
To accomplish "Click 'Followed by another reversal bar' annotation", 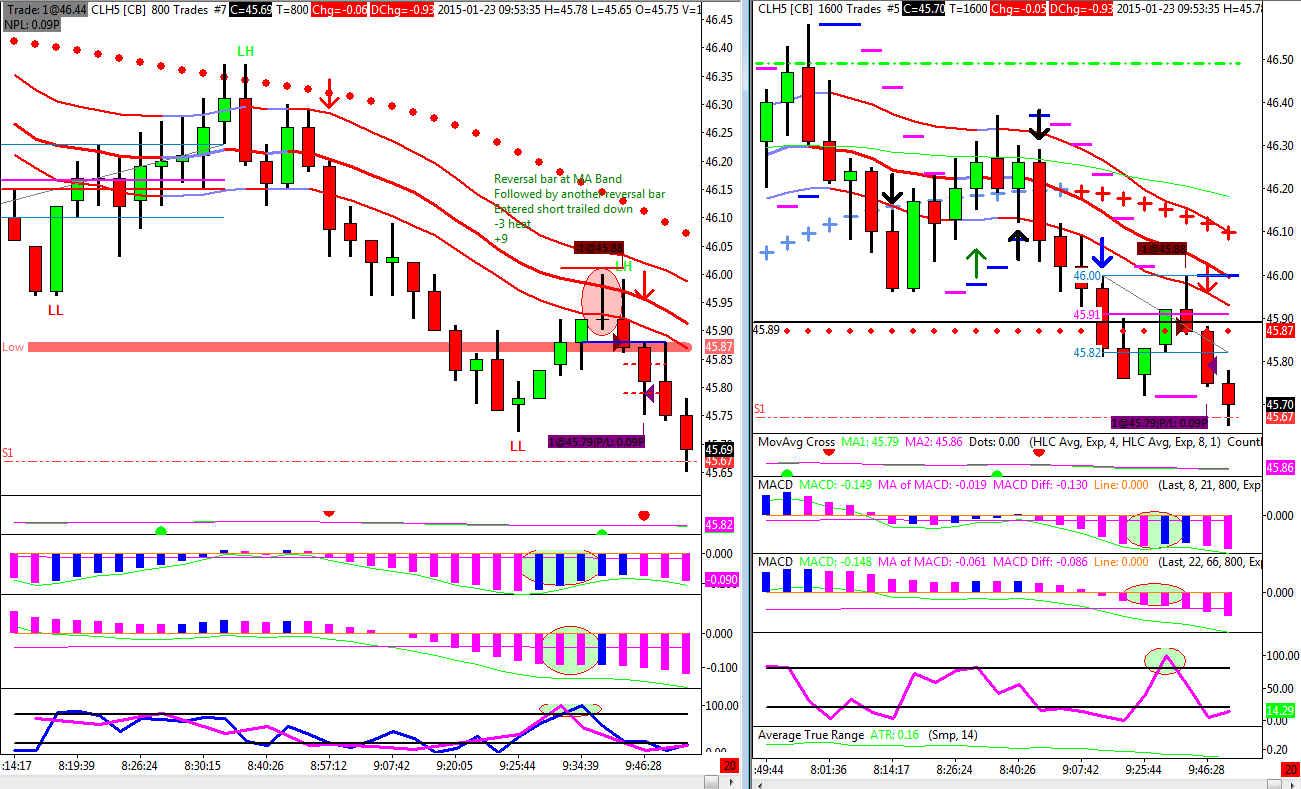I will point(580,194).
